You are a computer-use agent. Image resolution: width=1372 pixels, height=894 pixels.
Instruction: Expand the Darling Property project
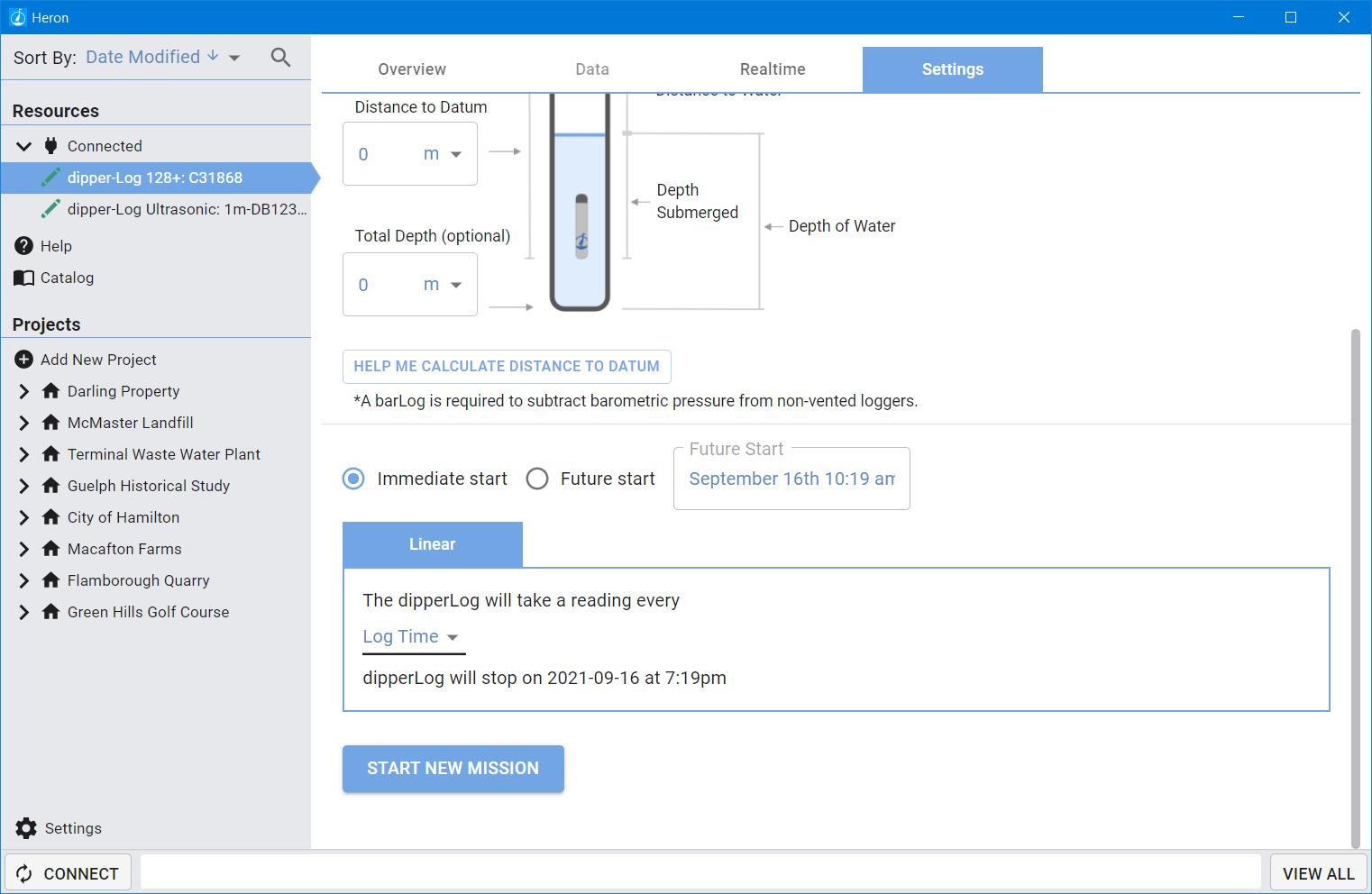[24, 391]
